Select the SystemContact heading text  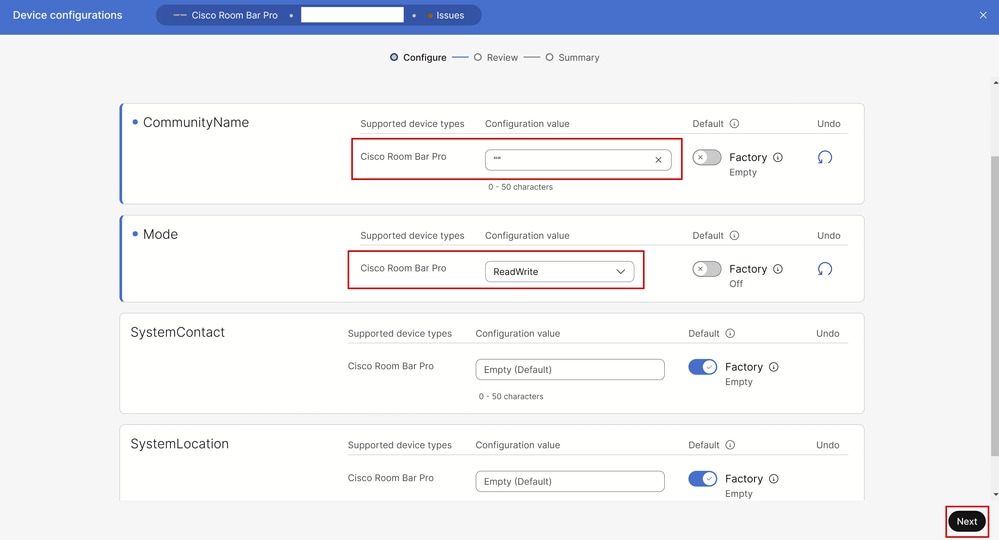point(178,332)
